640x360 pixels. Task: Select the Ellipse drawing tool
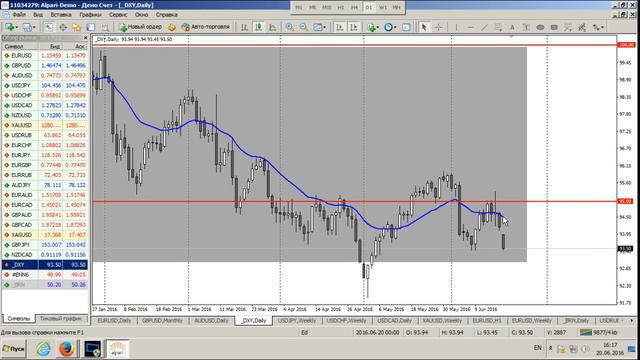point(540,27)
